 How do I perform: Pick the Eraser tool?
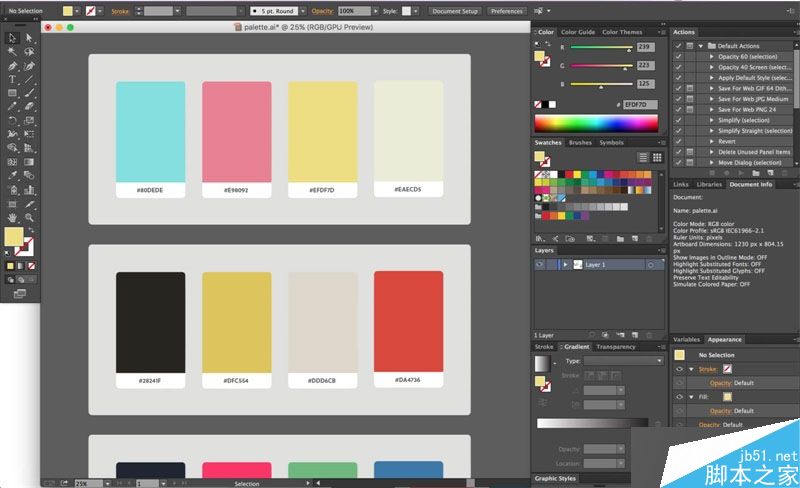point(29,106)
